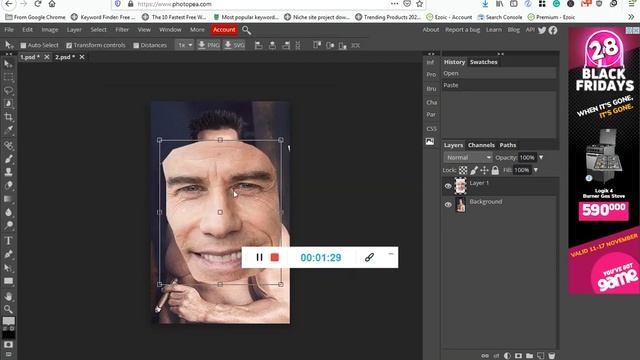Click the link layers icon
This screenshot has width=640, height=360.
tap(485, 356)
